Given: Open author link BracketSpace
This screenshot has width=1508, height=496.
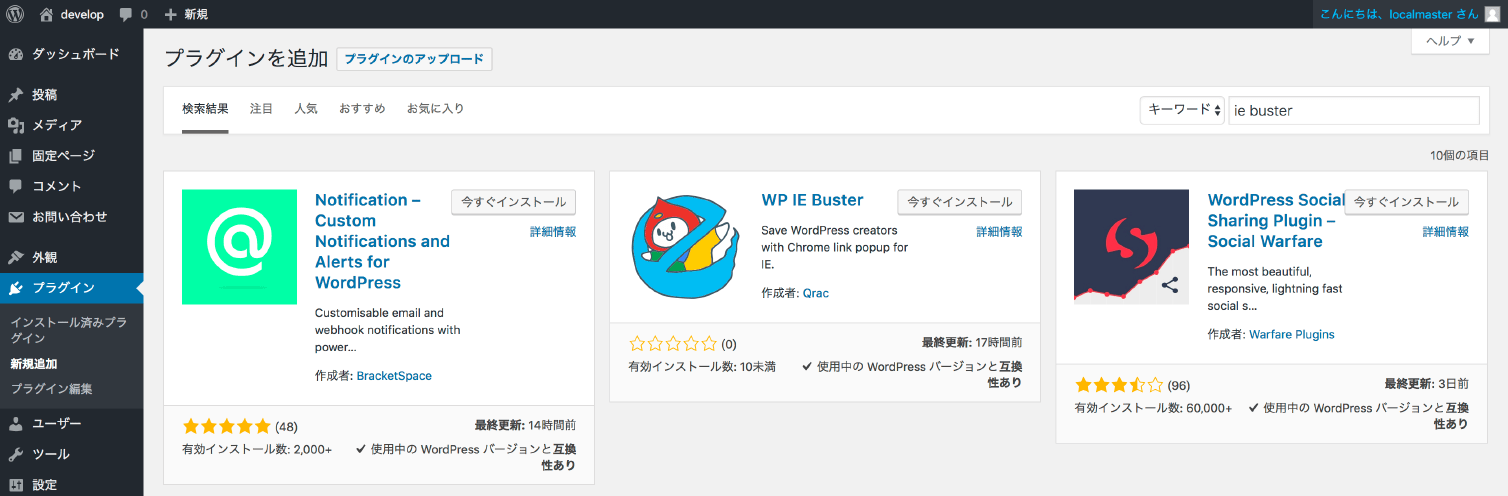Looking at the screenshot, I should click(394, 376).
